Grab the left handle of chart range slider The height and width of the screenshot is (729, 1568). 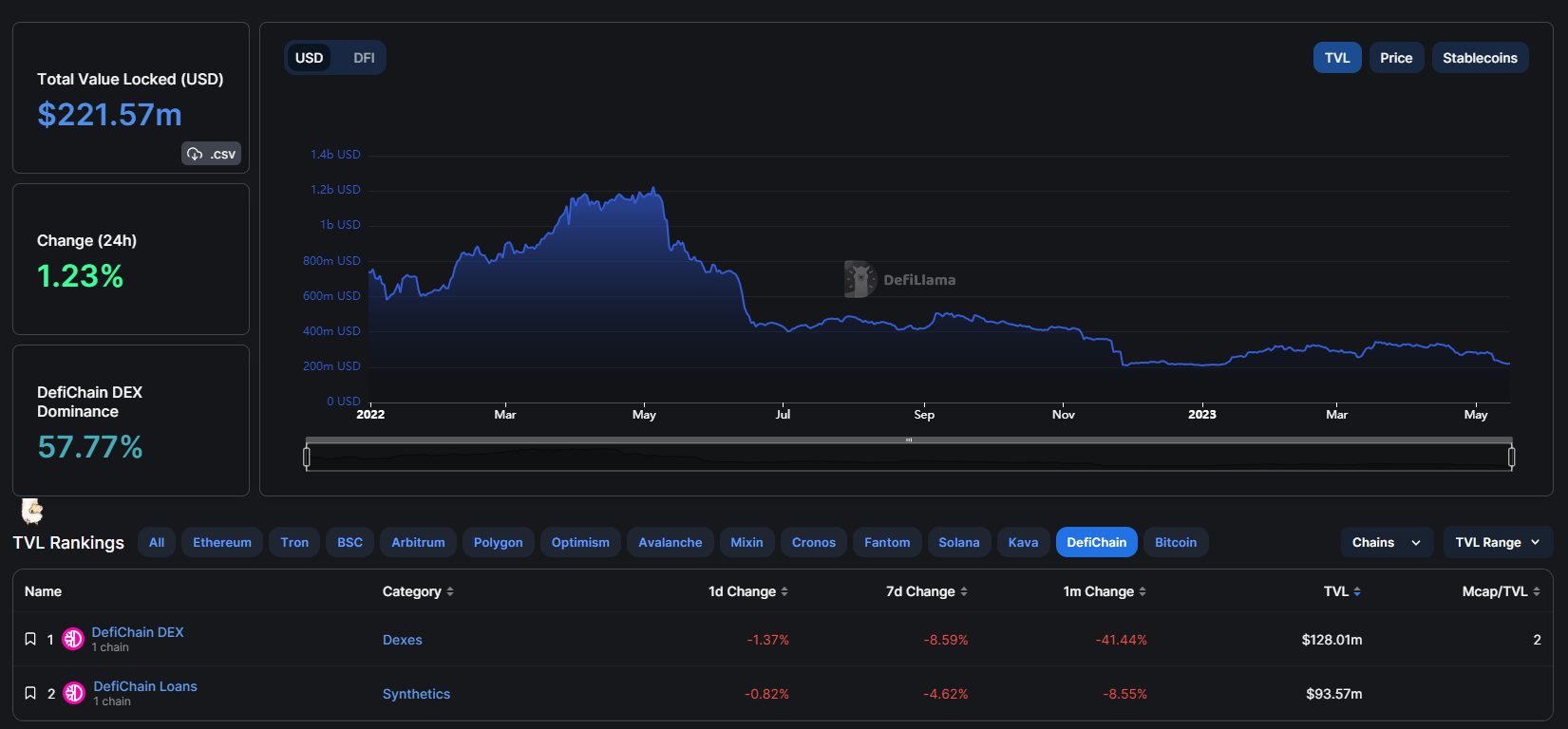pos(307,458)
